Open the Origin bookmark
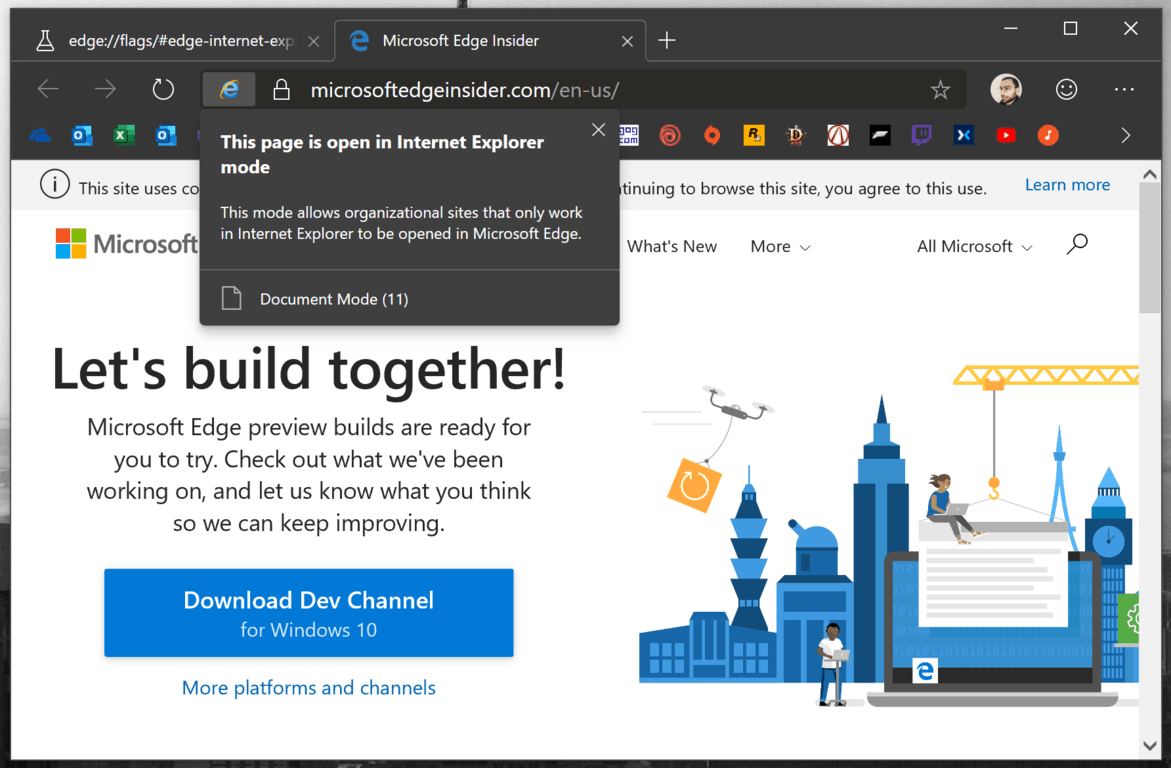The width and height of the screenshot is (1171, 768). click(x=712, y=135)
